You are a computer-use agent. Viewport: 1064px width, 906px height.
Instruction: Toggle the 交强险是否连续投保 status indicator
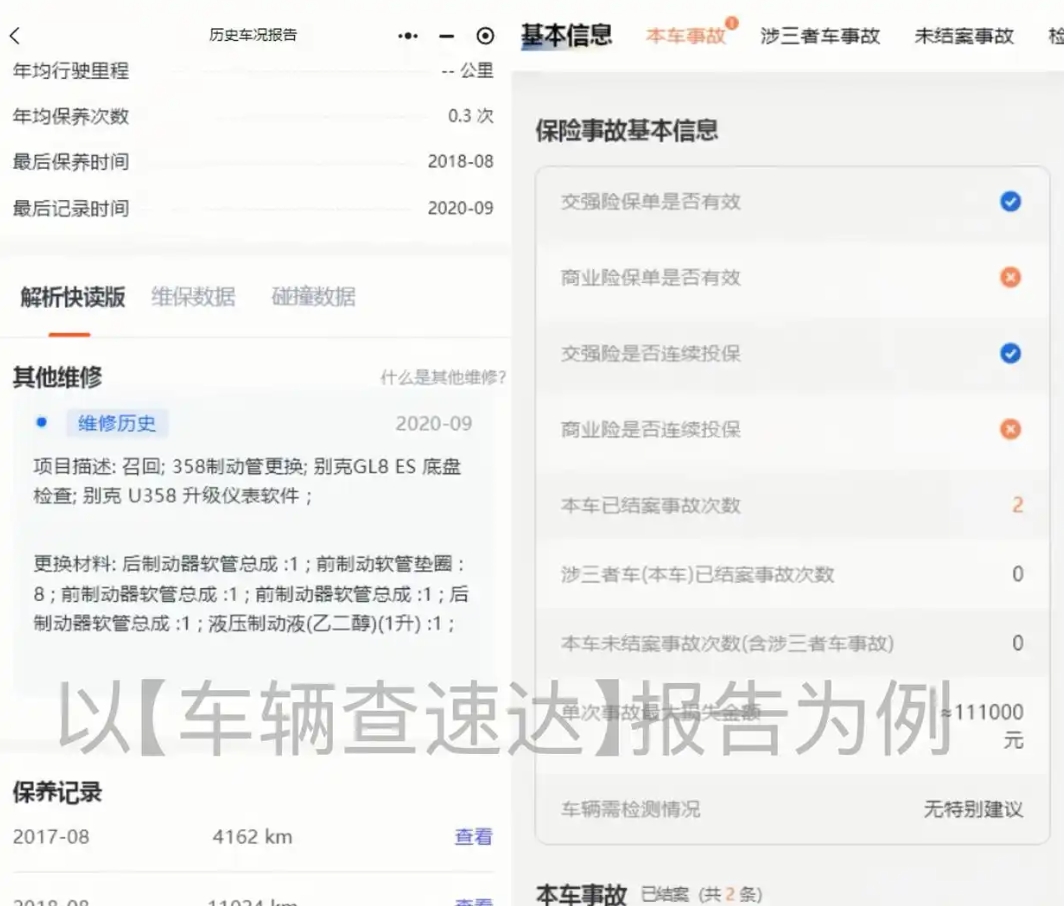pyautogui.click(x=1010, y=353)
